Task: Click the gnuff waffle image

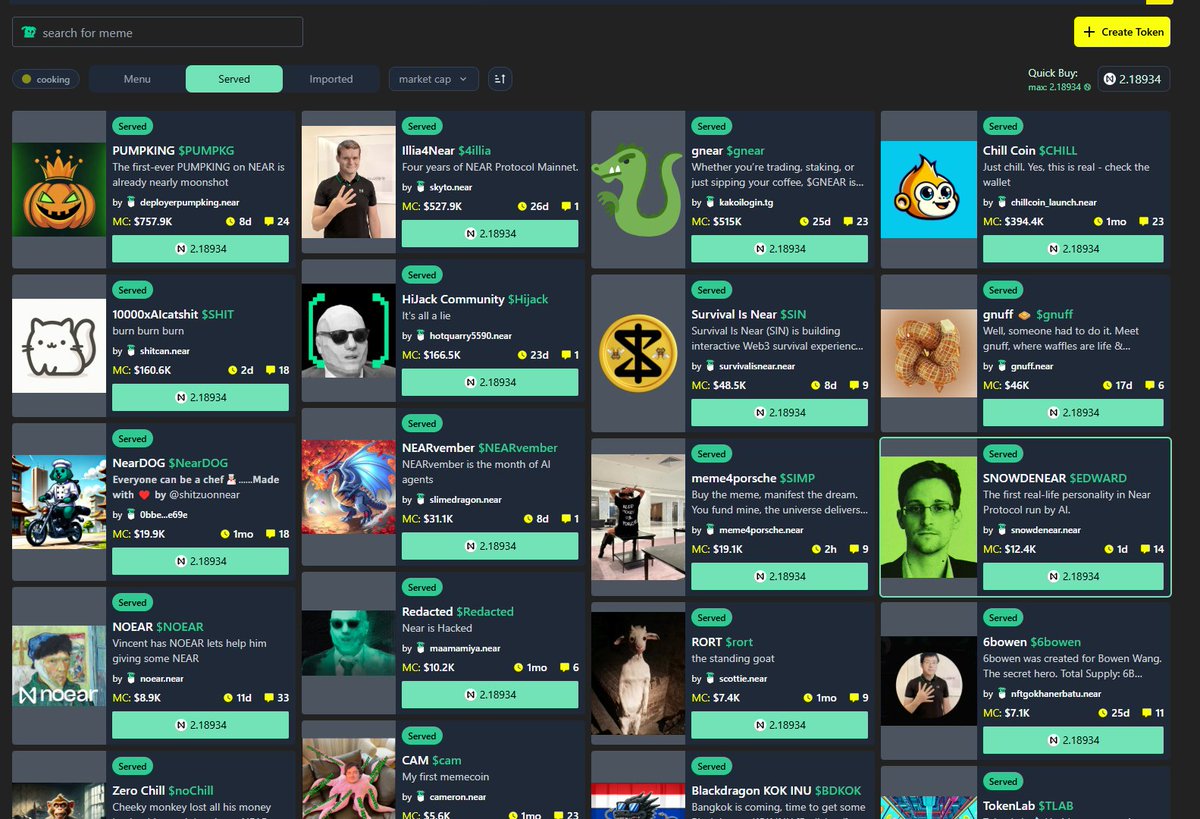Action: point(928,353)
